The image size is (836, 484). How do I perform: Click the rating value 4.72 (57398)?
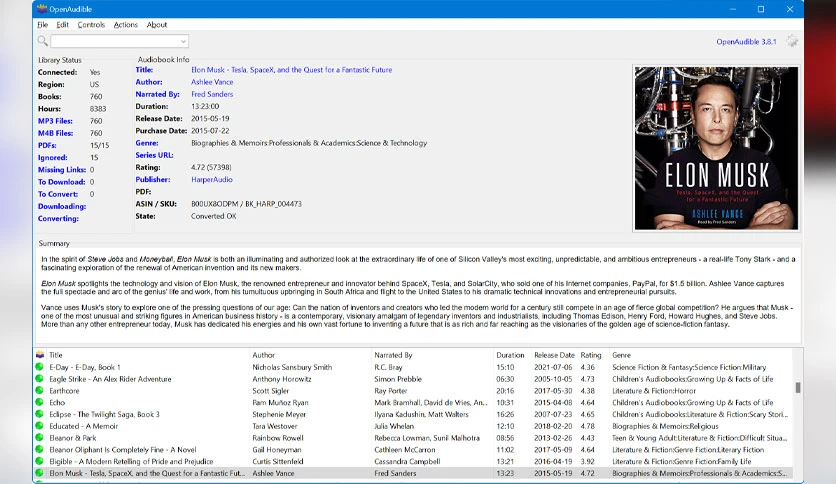211,167
